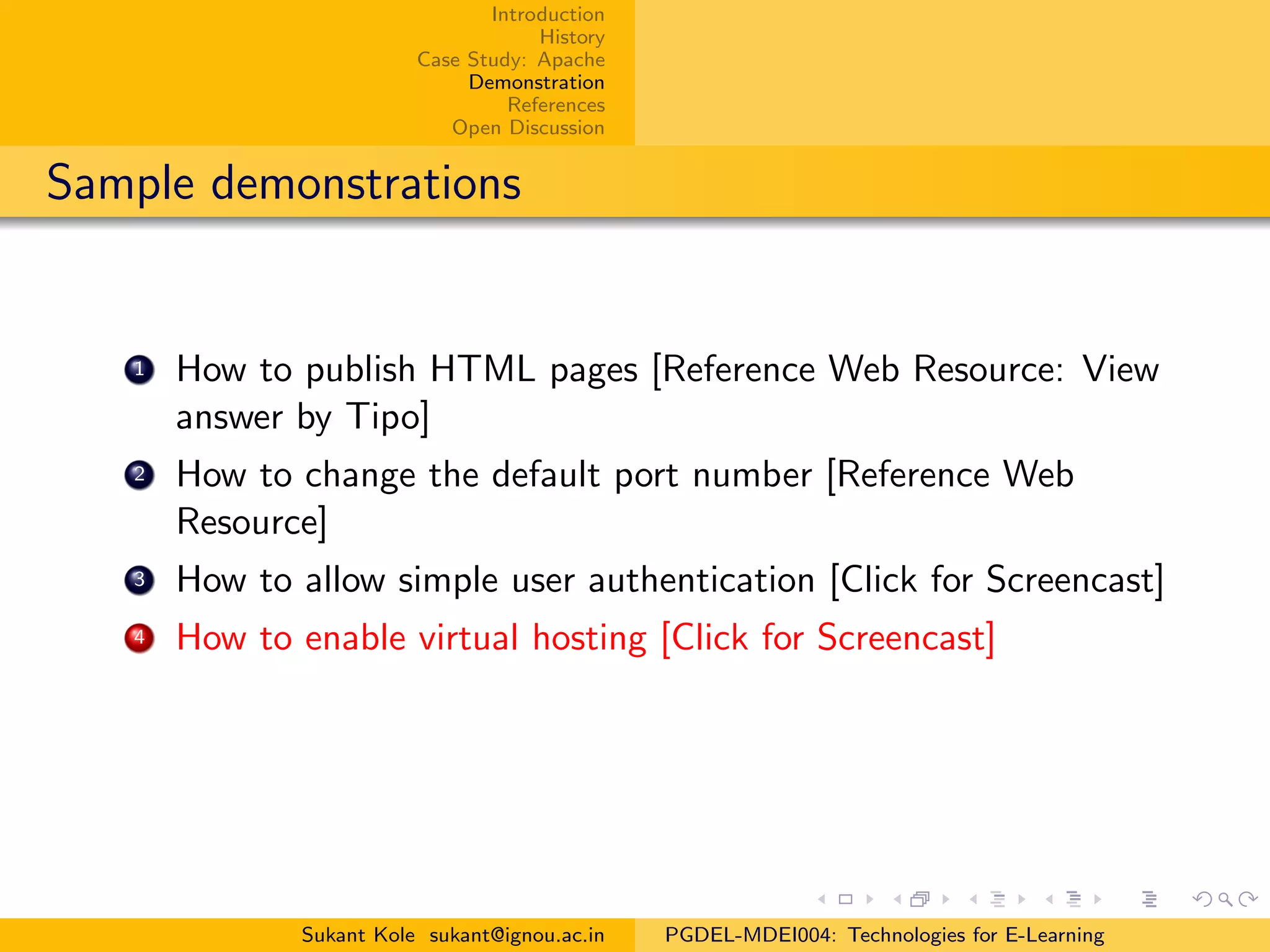The image size is (1270, 952).
Task: Click the presentation outline icon
Action: click(x=1149, y=899)
